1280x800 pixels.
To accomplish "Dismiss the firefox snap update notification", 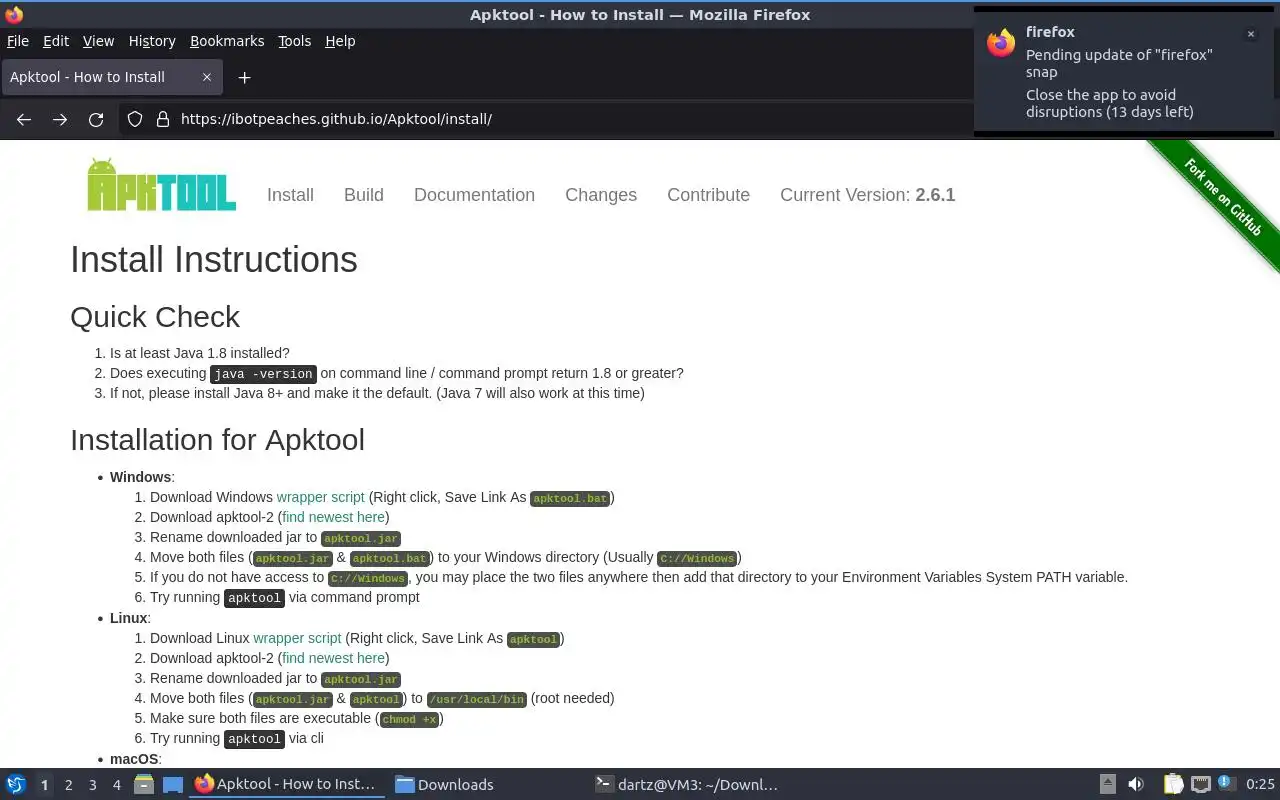I will (x=1250, y=34).
